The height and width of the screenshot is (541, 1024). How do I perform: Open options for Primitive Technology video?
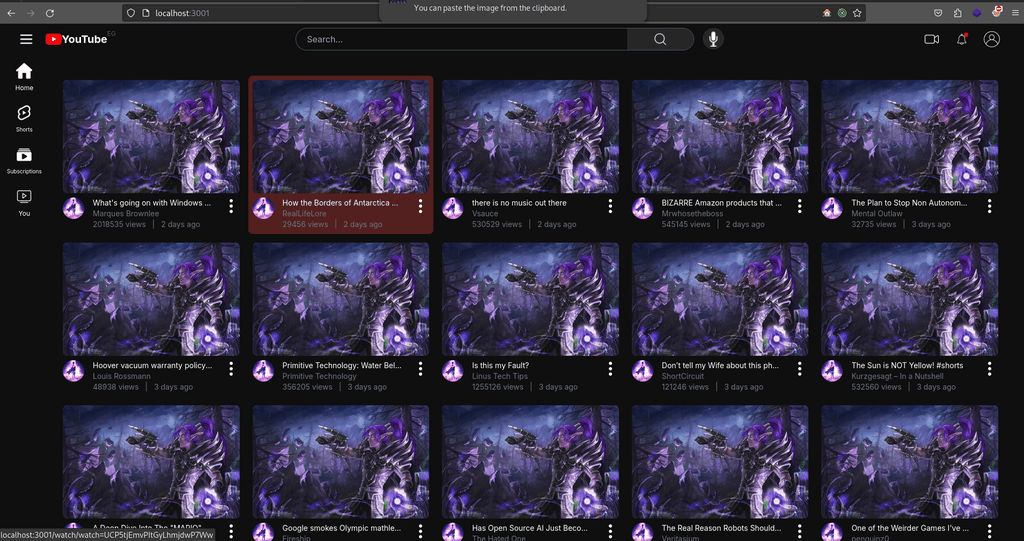click(x=421, y=369)
